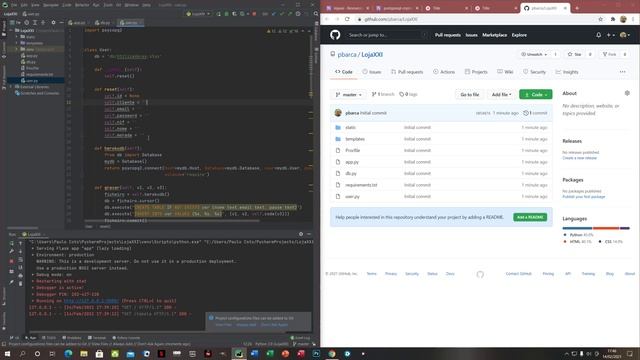Screen dimensions: 640x360
Task: Open the GitHub profile avatar dropdown
Action: (x=624, y=35)
